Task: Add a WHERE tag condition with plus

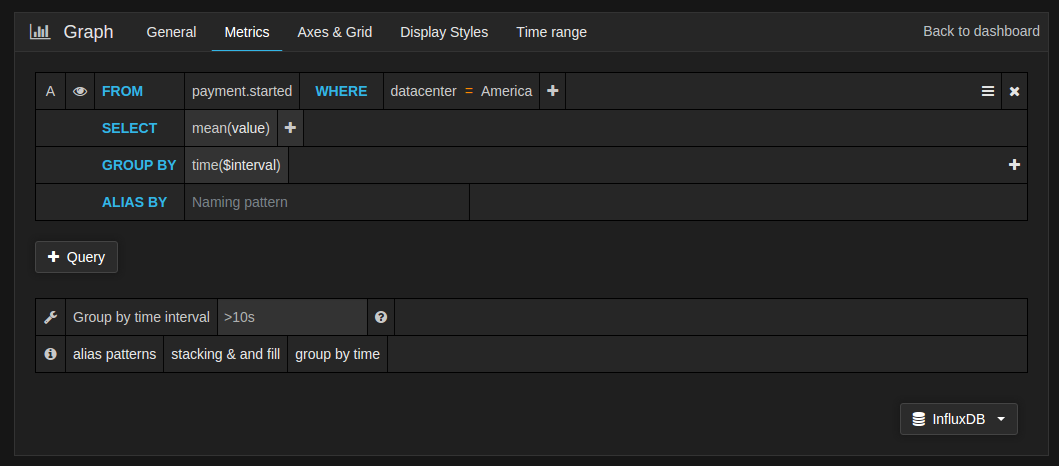Action: tap(552, 91)
